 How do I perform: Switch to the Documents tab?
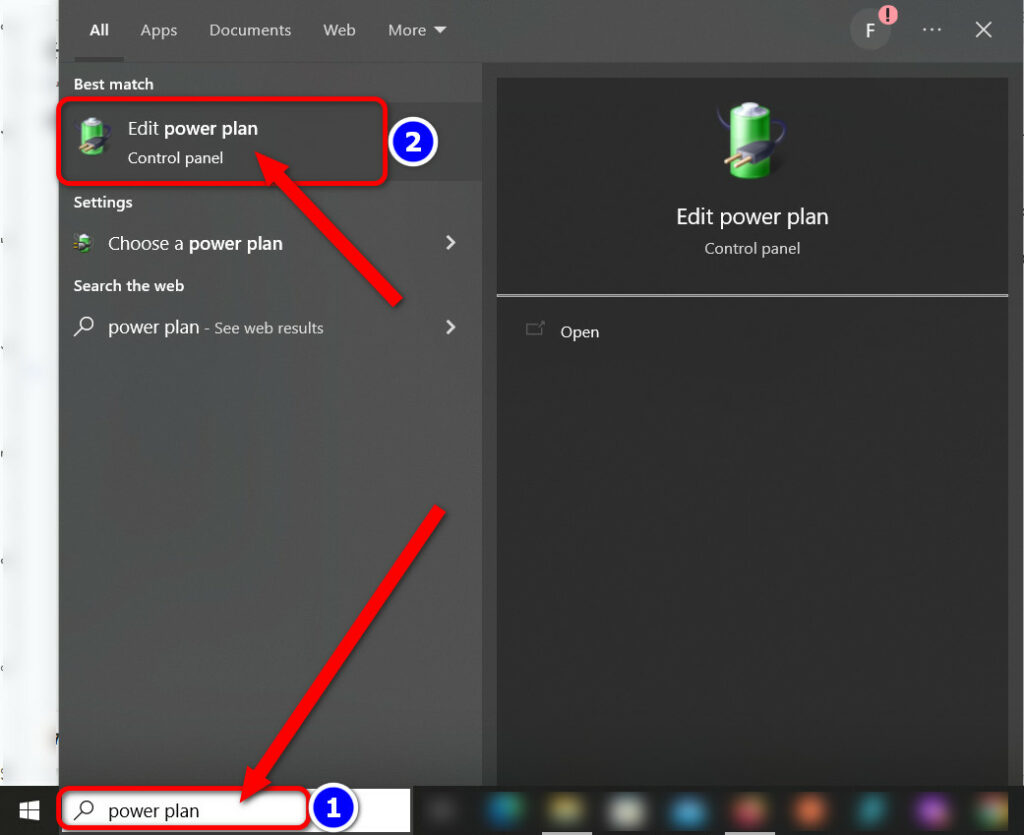249,30
